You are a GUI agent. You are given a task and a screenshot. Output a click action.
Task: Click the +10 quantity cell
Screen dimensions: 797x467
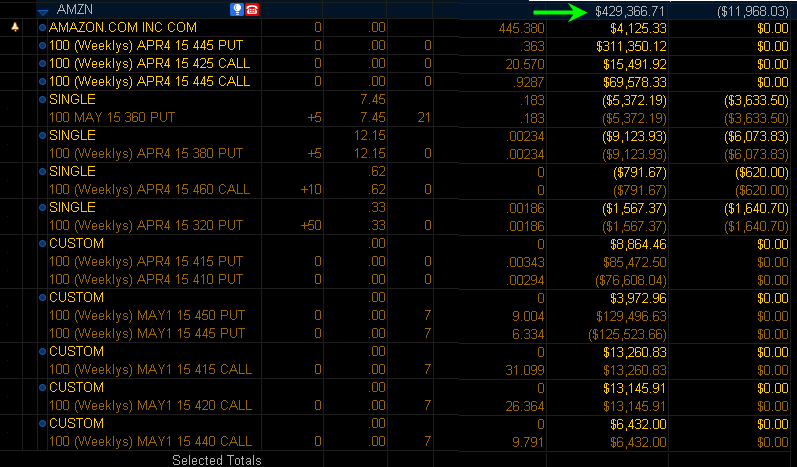pos(311,190)
